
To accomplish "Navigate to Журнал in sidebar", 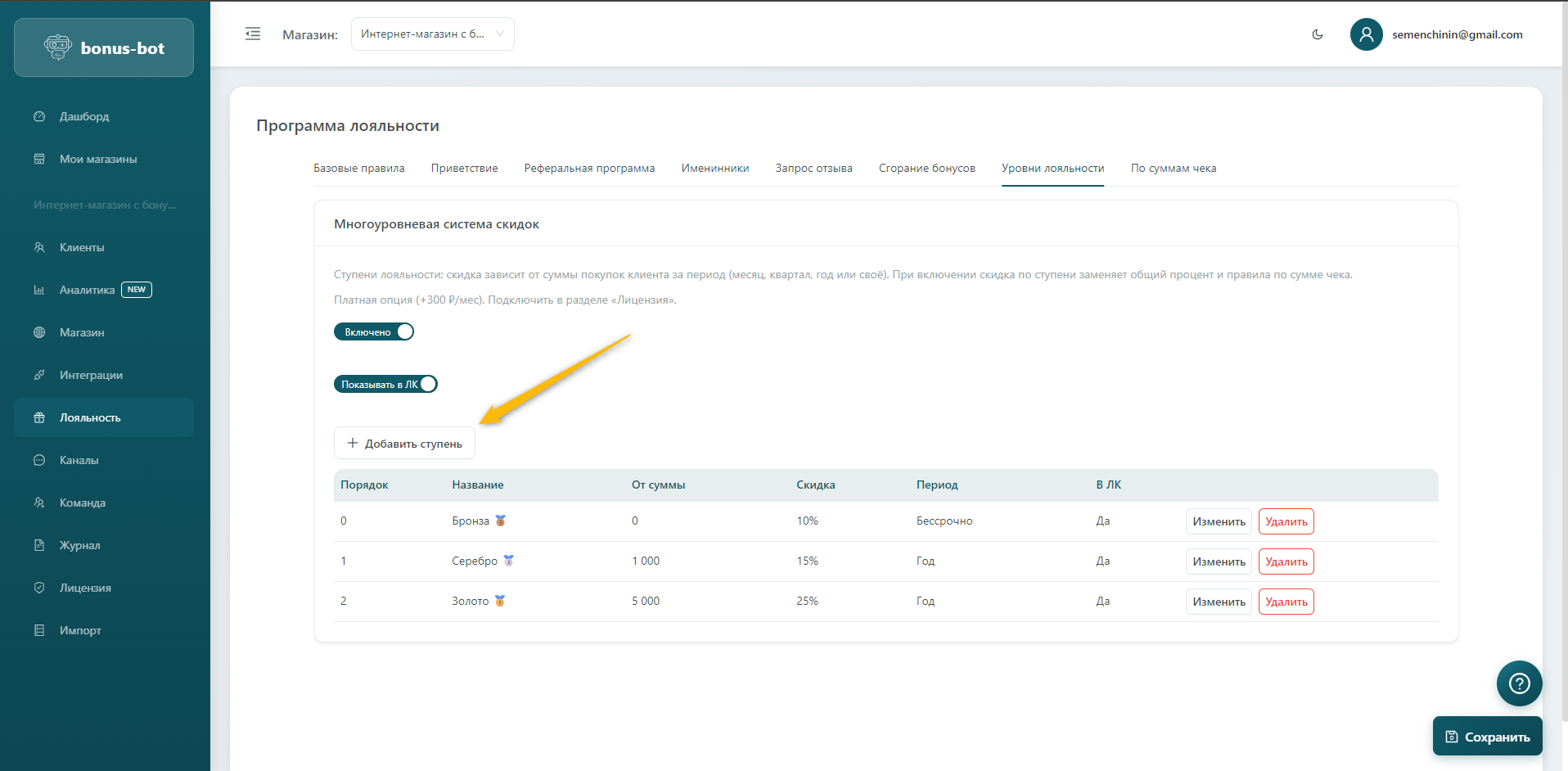I will tap(79, 545).
